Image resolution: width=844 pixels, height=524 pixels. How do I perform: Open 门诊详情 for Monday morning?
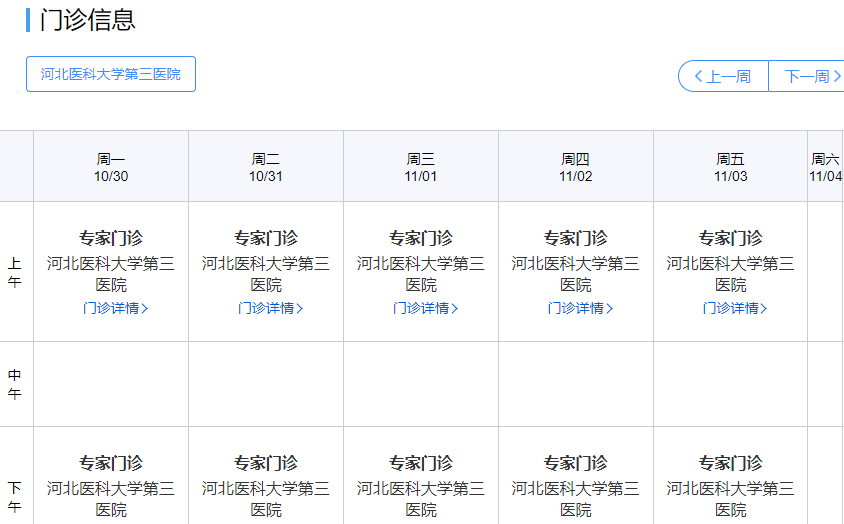click(x=115, y=308)
